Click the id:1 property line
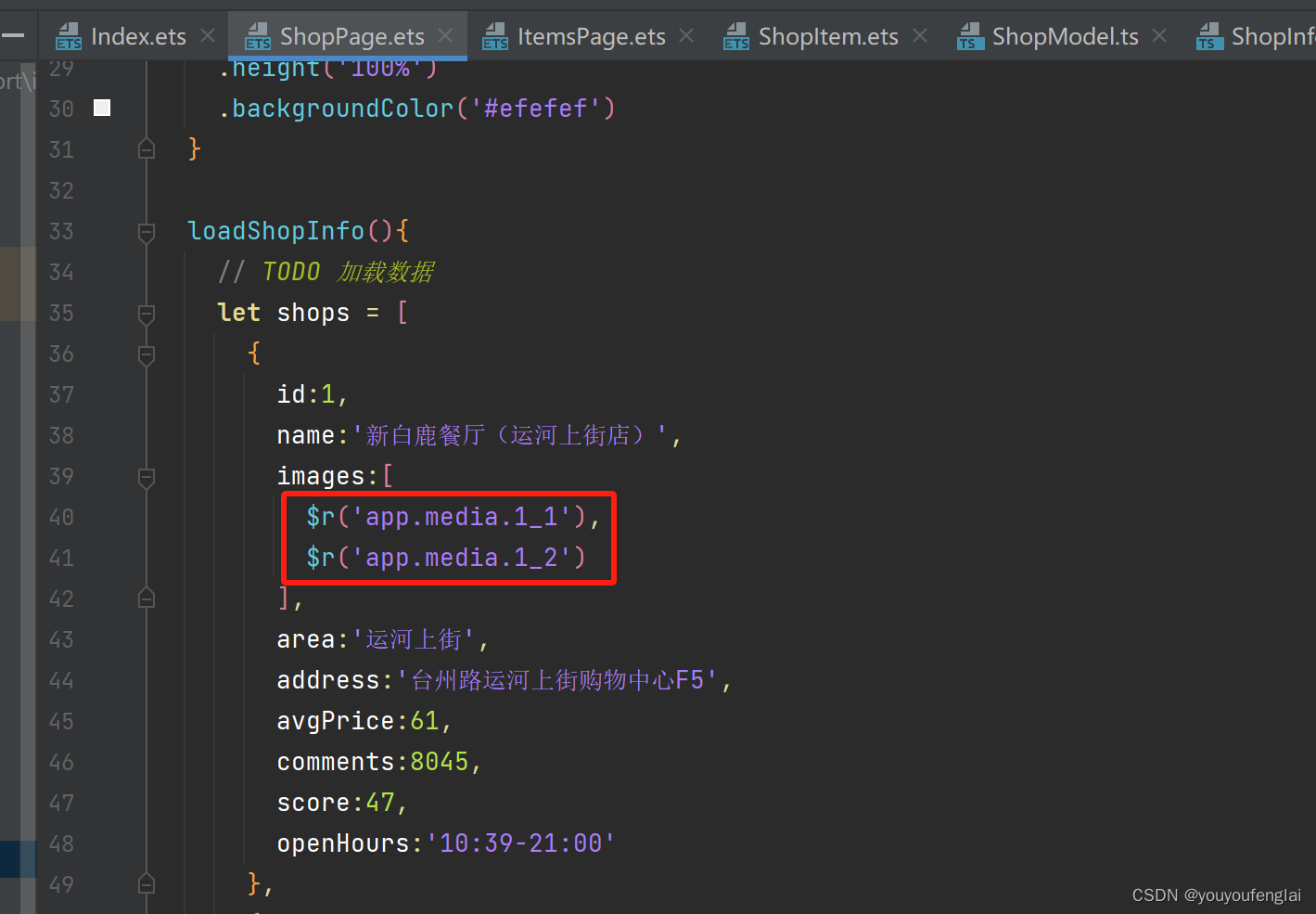Image resolution: width=1316 pixels, height=914 pixels. (x=313, y=394)
